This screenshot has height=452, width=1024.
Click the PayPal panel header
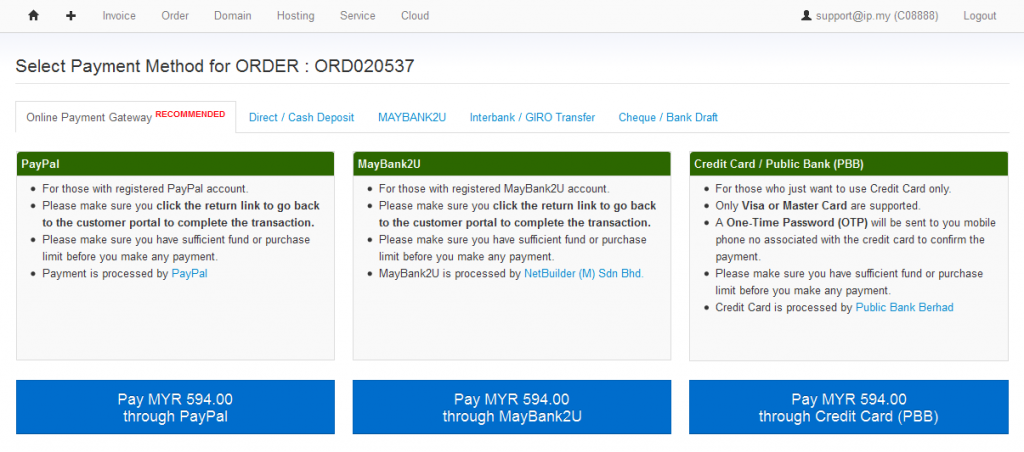pyautogui.click(x=175, y=164)
